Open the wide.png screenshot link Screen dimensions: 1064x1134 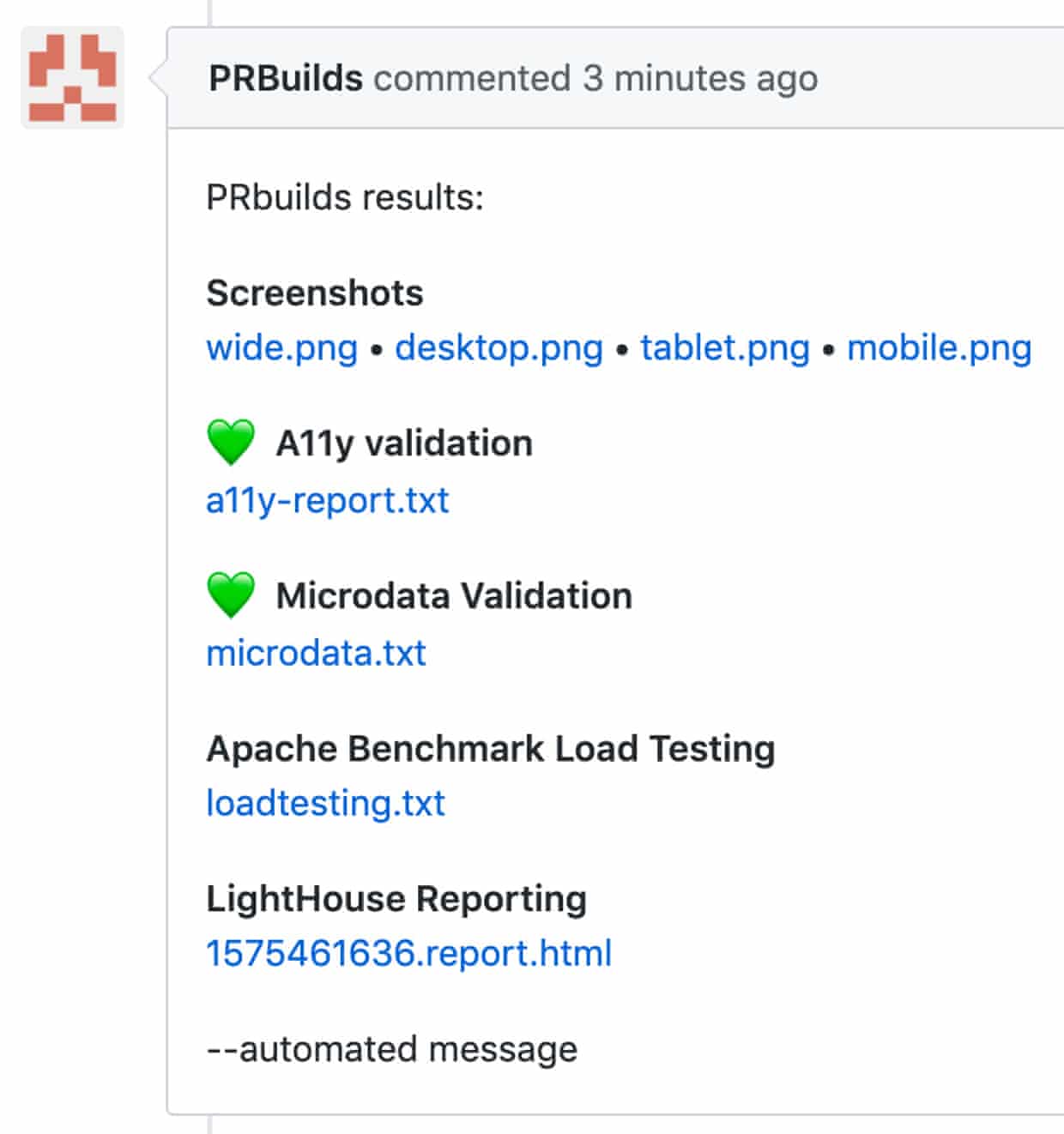point(281,347)
